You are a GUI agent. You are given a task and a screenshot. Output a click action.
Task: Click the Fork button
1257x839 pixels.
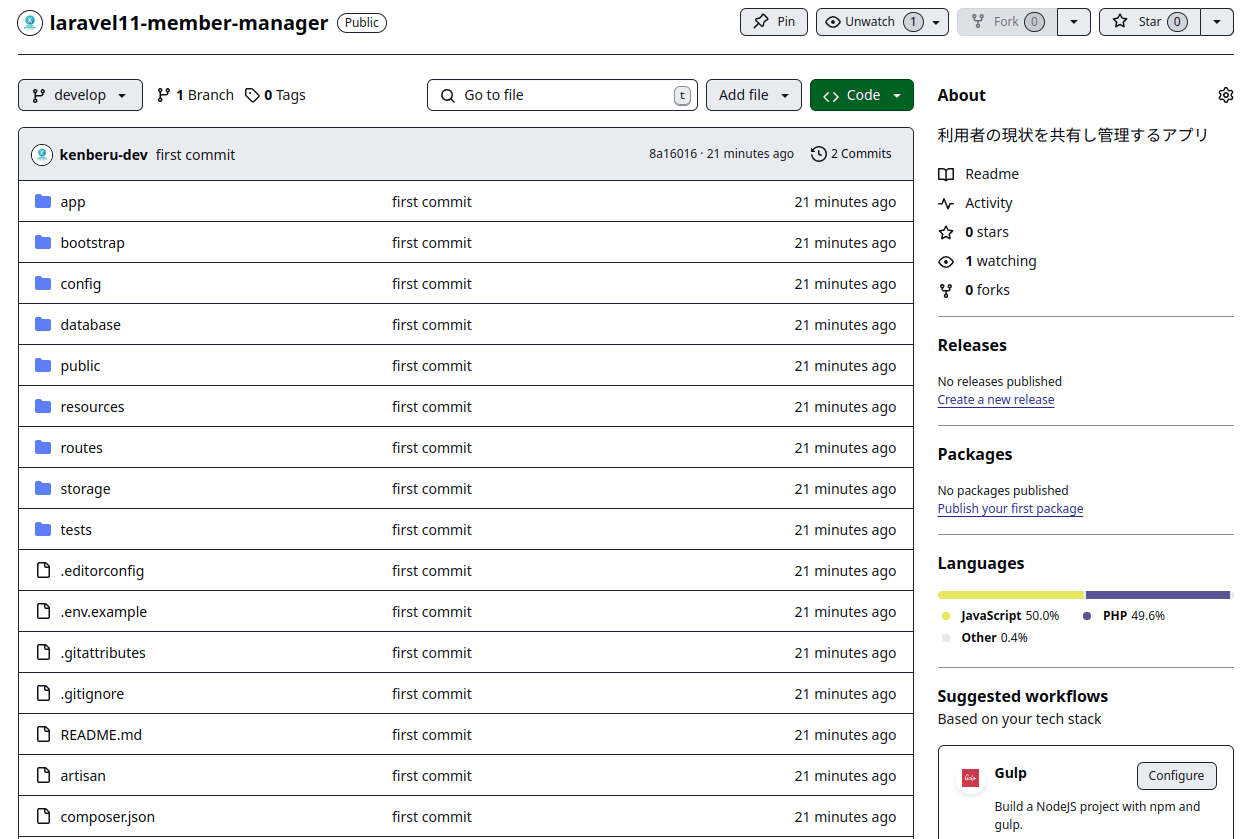click(1007, 22)
